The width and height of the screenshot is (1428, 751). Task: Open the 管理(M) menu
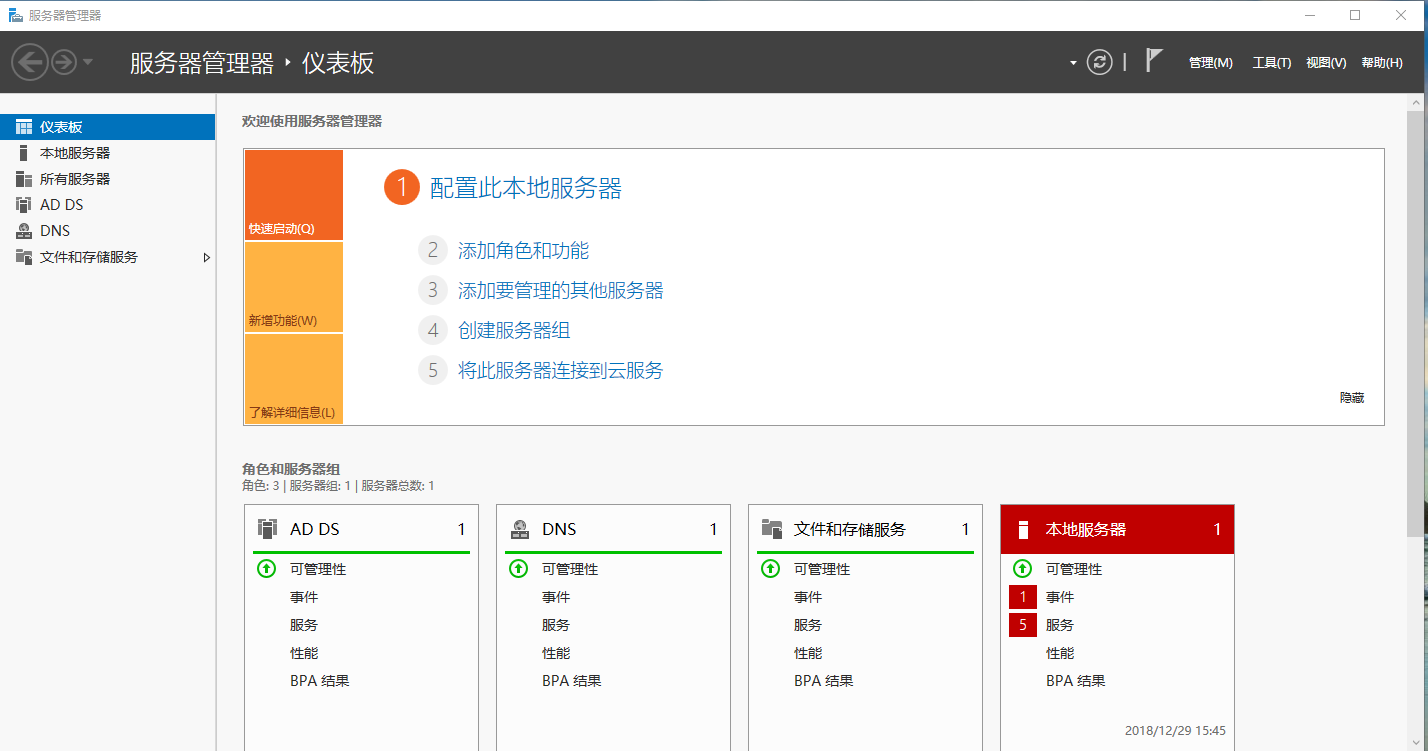(x=1210, y=63)
